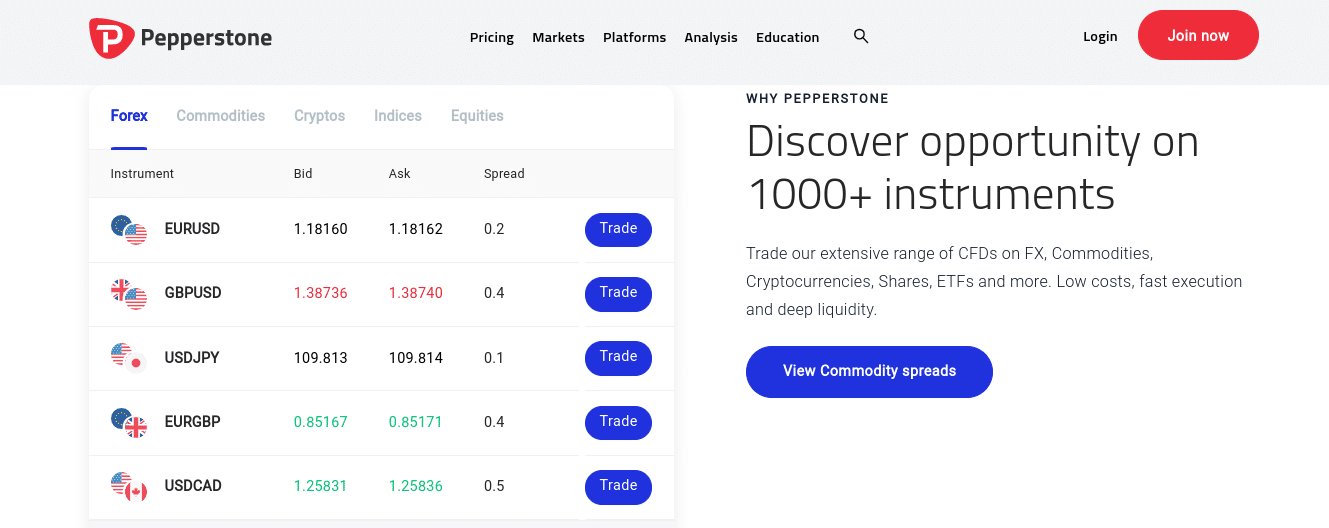Click EURUSD ask value 1.18162

(416, 229)
